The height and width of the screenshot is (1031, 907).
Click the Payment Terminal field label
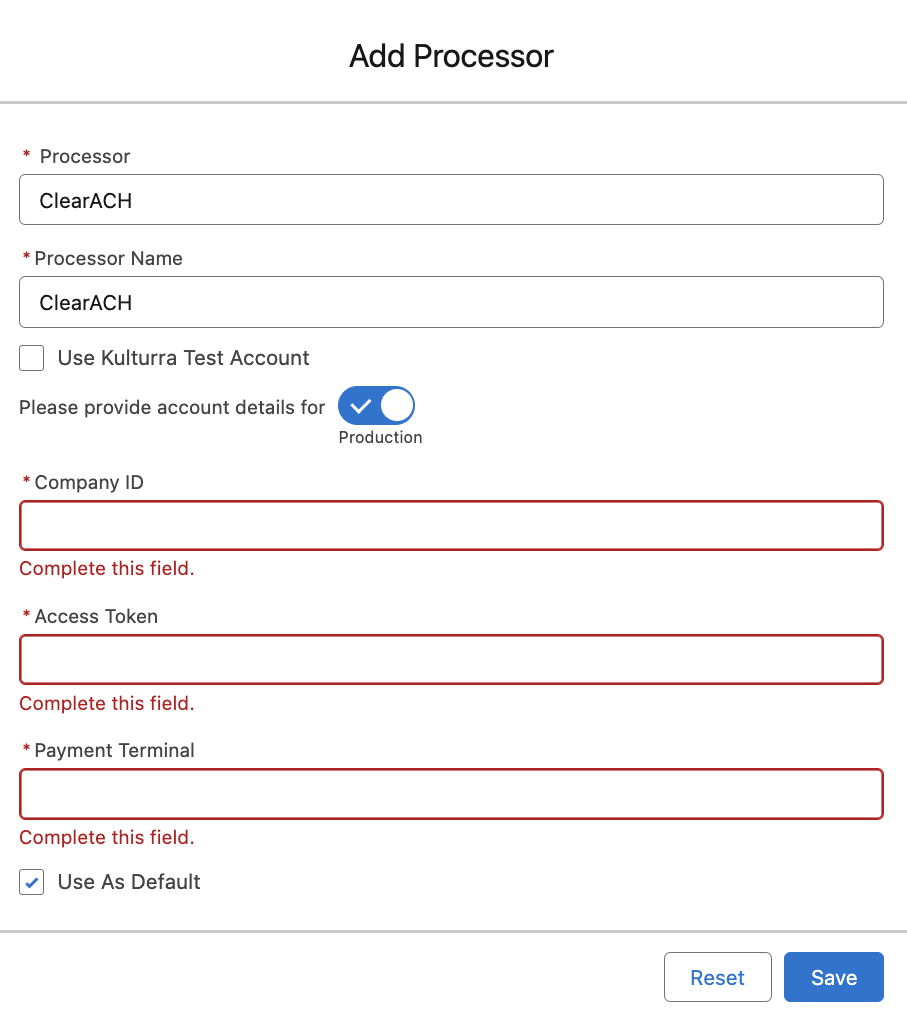114,750
